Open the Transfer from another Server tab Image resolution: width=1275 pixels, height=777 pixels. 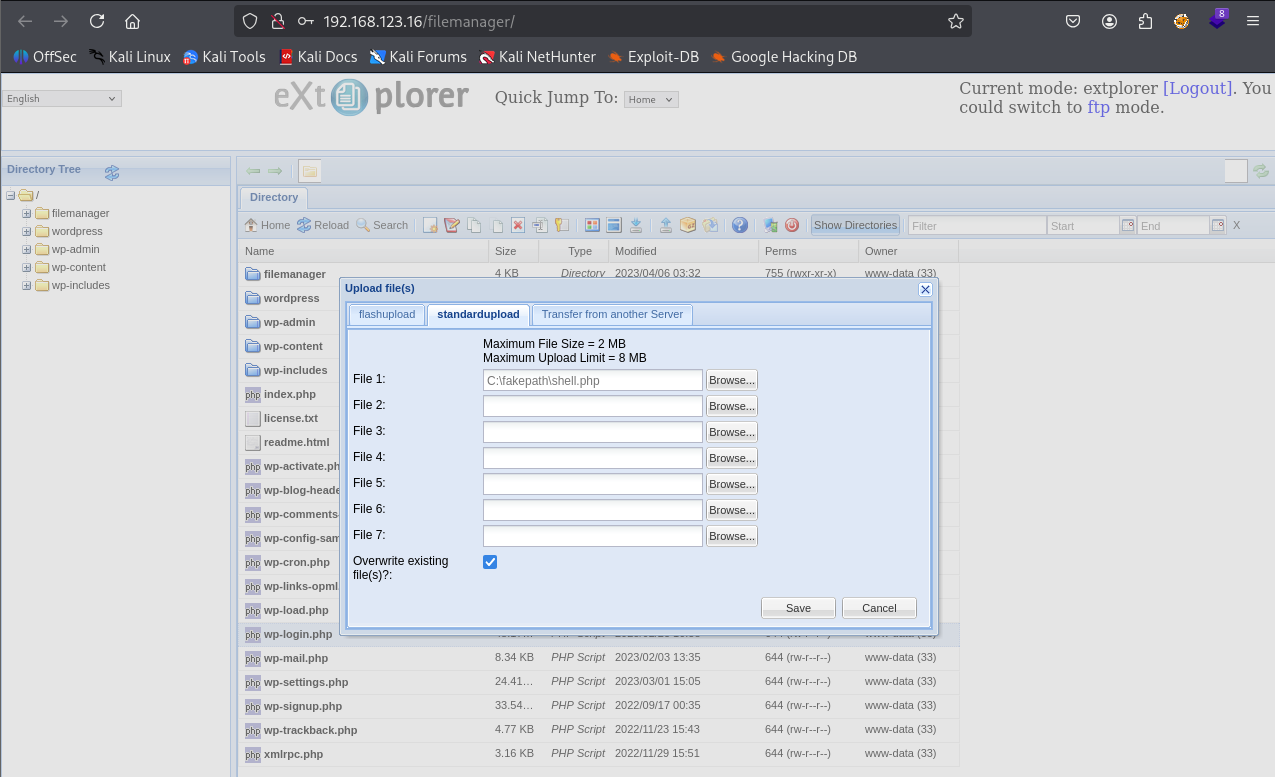pos(612,314)
